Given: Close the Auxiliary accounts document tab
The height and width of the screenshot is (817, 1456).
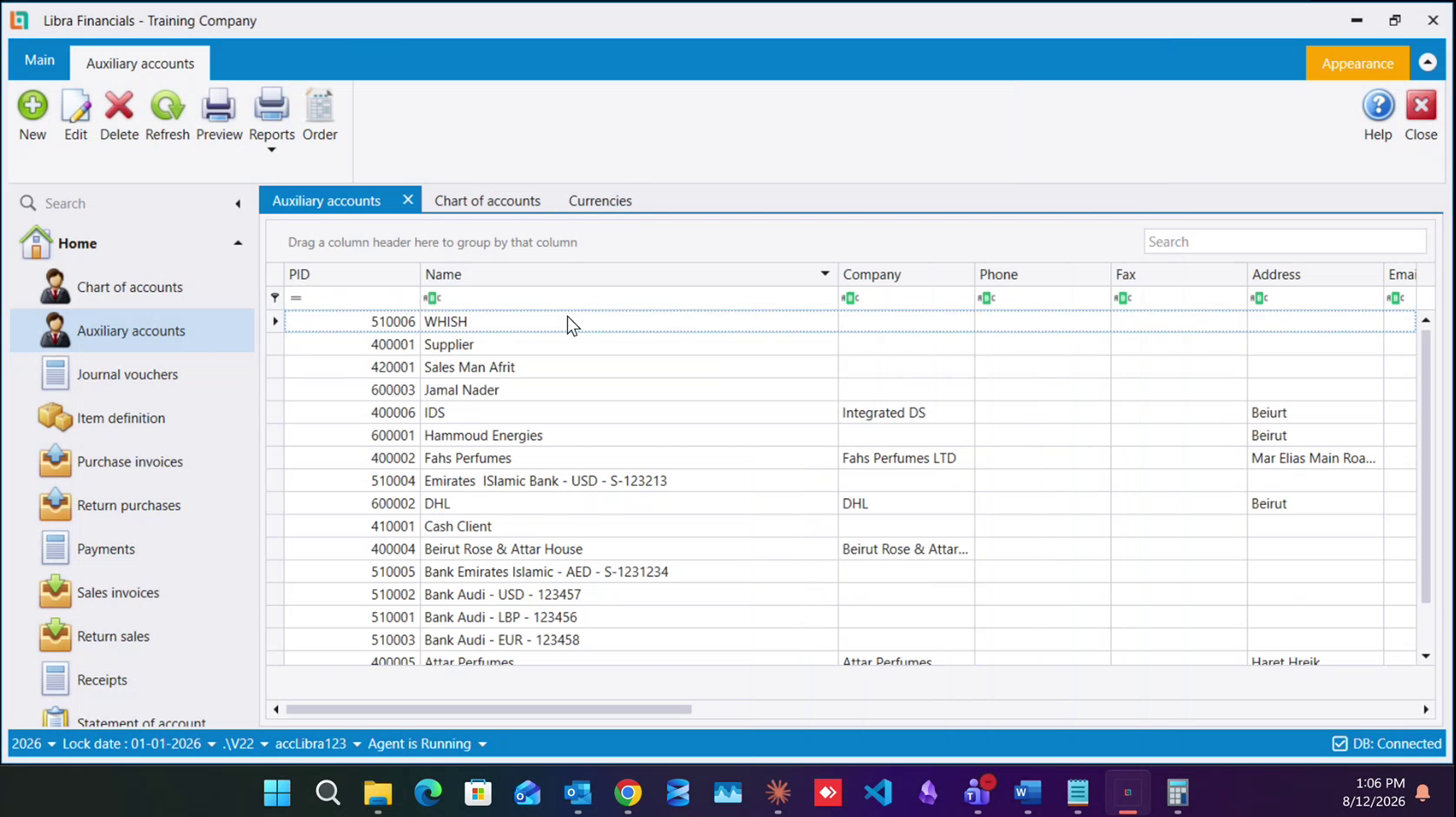Looking at the screenshot, I should tap(407, 200).
